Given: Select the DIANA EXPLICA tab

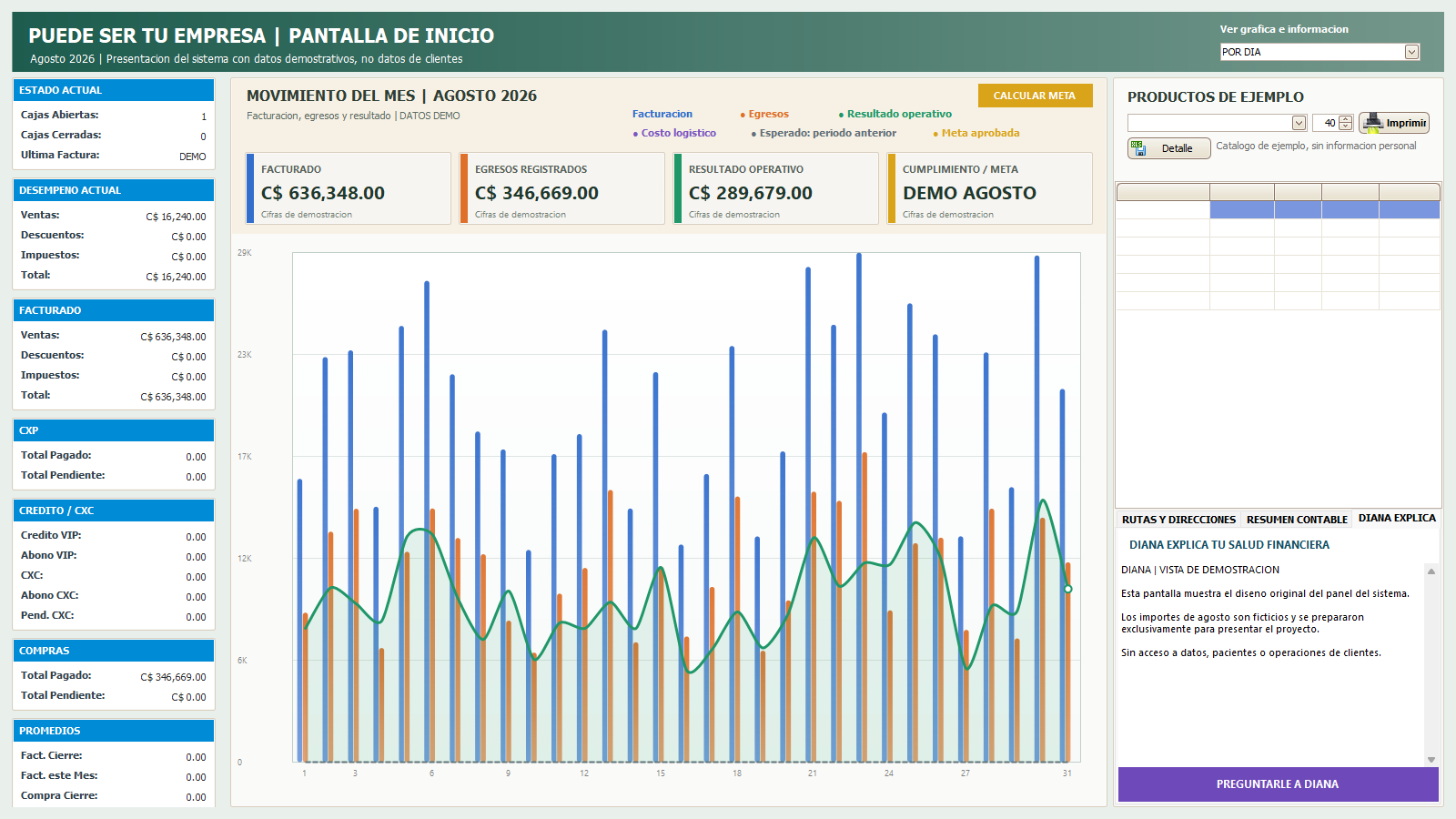Looking at the screenshot, I should (x=1397, y=519).
